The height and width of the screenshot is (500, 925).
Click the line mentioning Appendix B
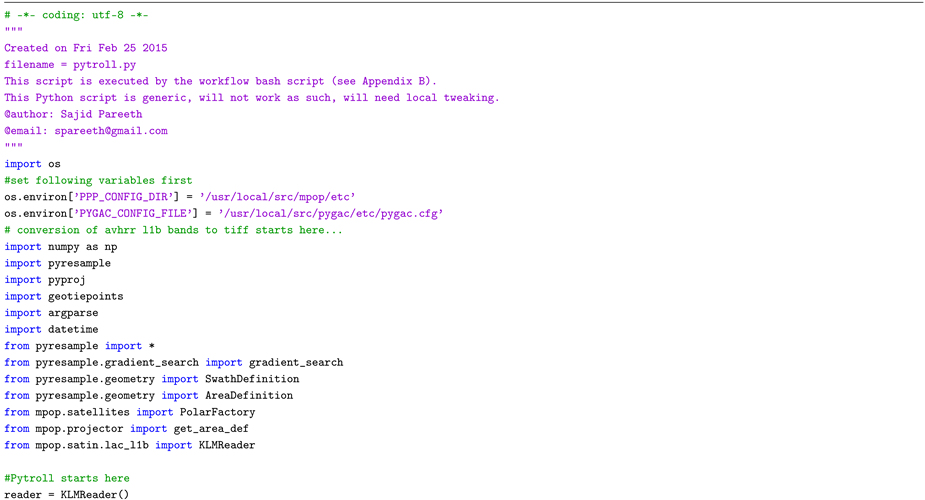221,81
